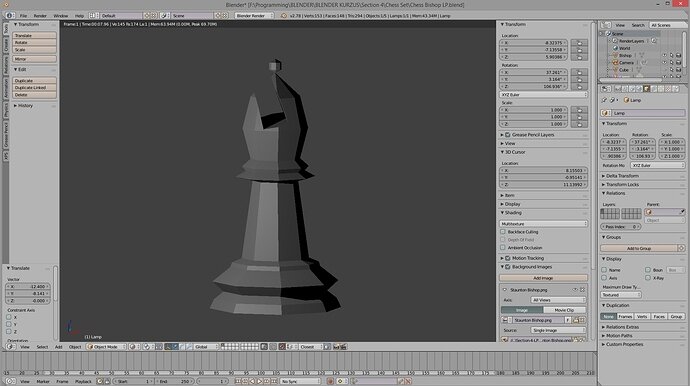Open the viewport shading mode selector icon

pos(133,347)
